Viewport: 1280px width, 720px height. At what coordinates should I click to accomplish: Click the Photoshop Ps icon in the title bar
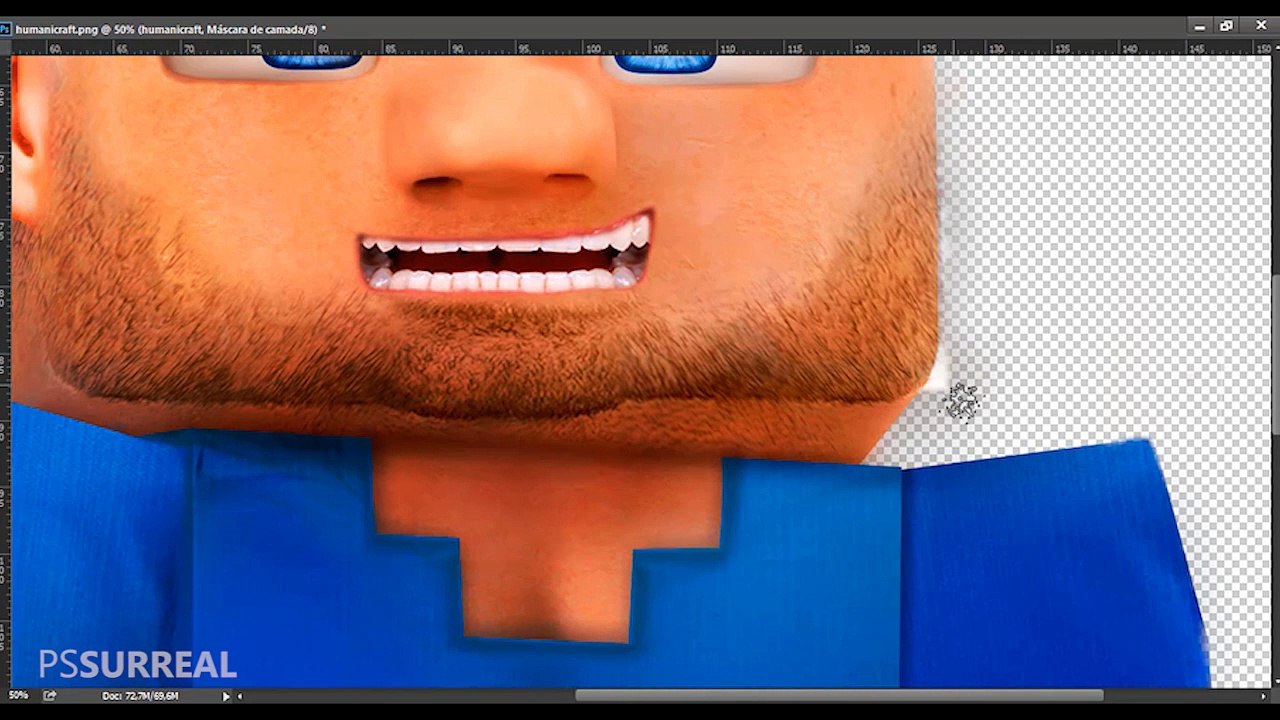[5, 29]
